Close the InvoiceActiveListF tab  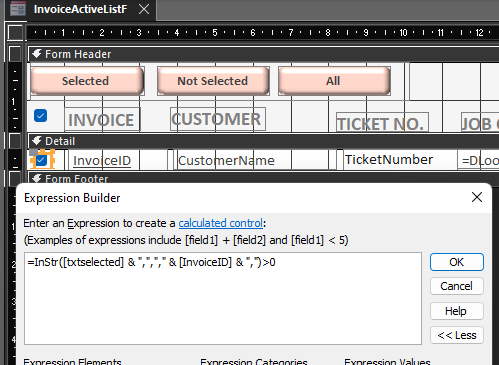pos(144,9)
